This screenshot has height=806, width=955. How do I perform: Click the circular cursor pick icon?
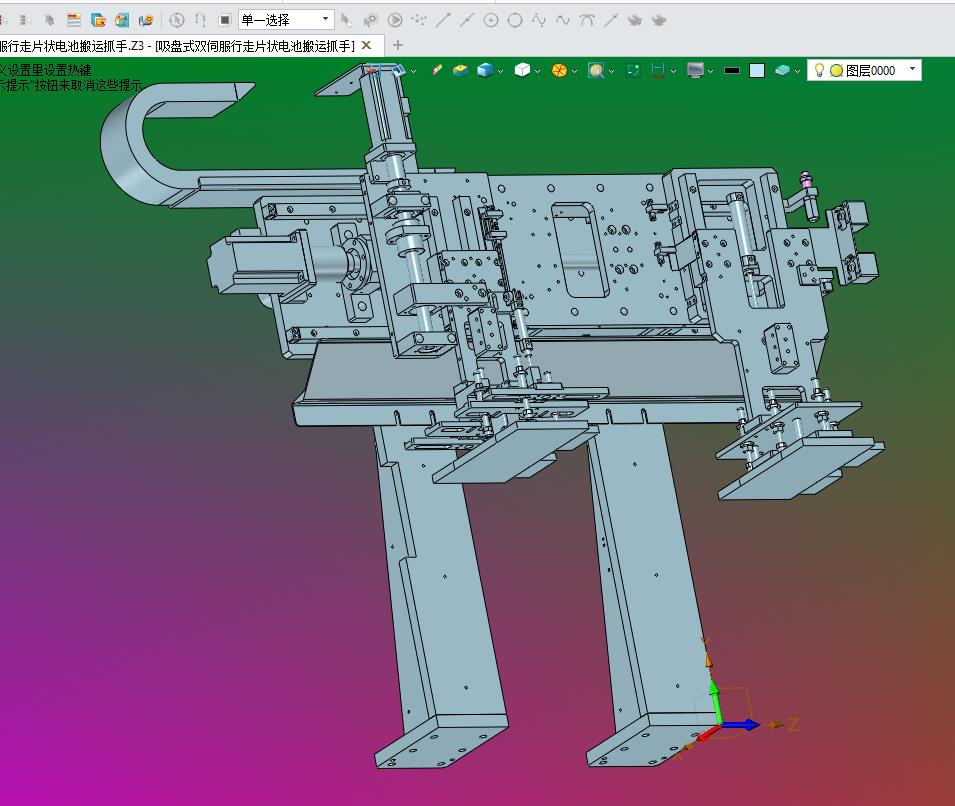(x=177, y=20)
